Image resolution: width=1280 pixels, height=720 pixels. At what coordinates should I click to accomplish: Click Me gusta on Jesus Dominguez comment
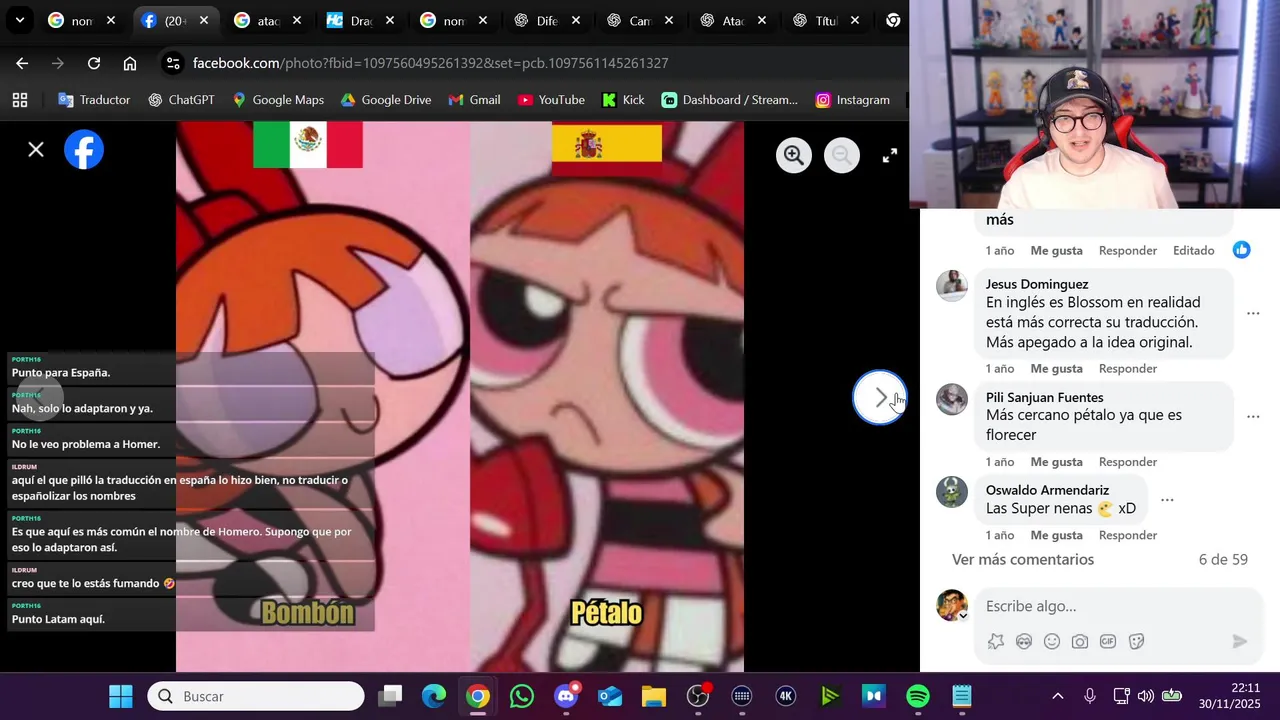point(1057,368)
